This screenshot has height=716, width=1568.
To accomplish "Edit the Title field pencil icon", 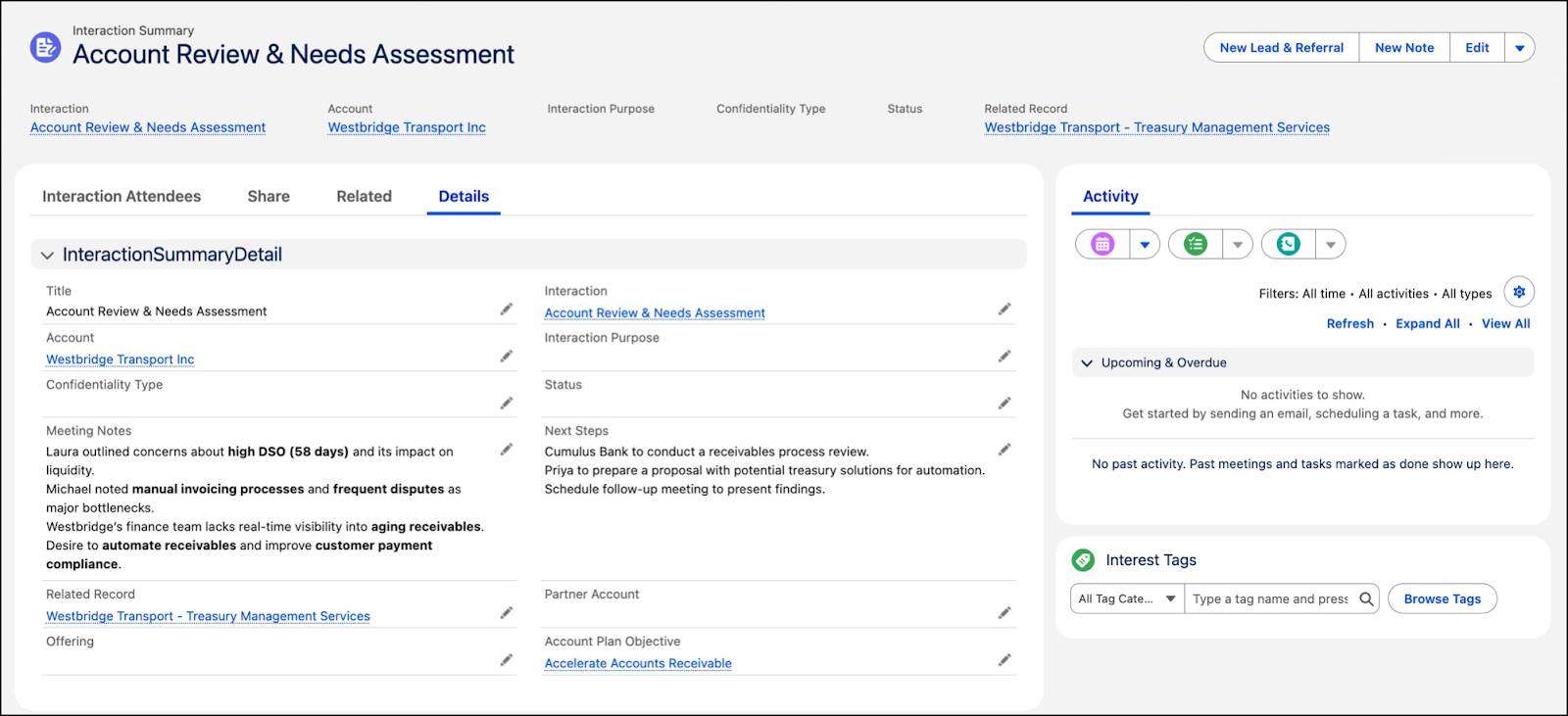I will (x=506, y=310).
